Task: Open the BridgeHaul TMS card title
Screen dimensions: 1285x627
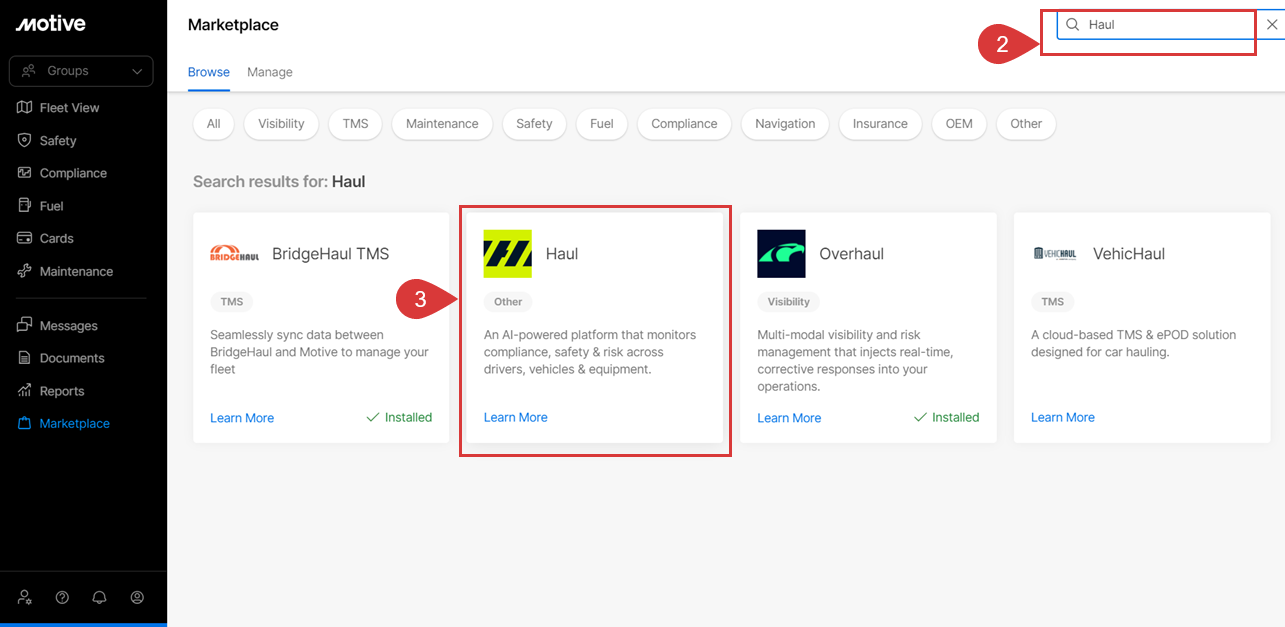Action: point(330,254)
